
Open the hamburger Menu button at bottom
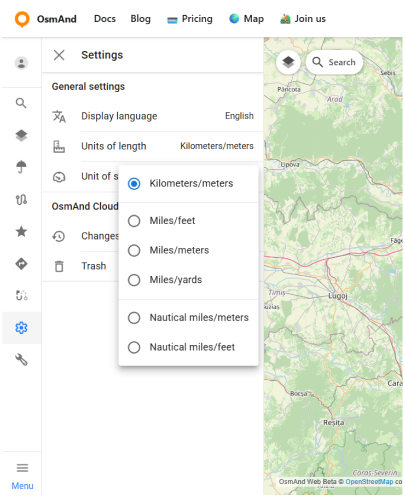(x=22, y=476)
